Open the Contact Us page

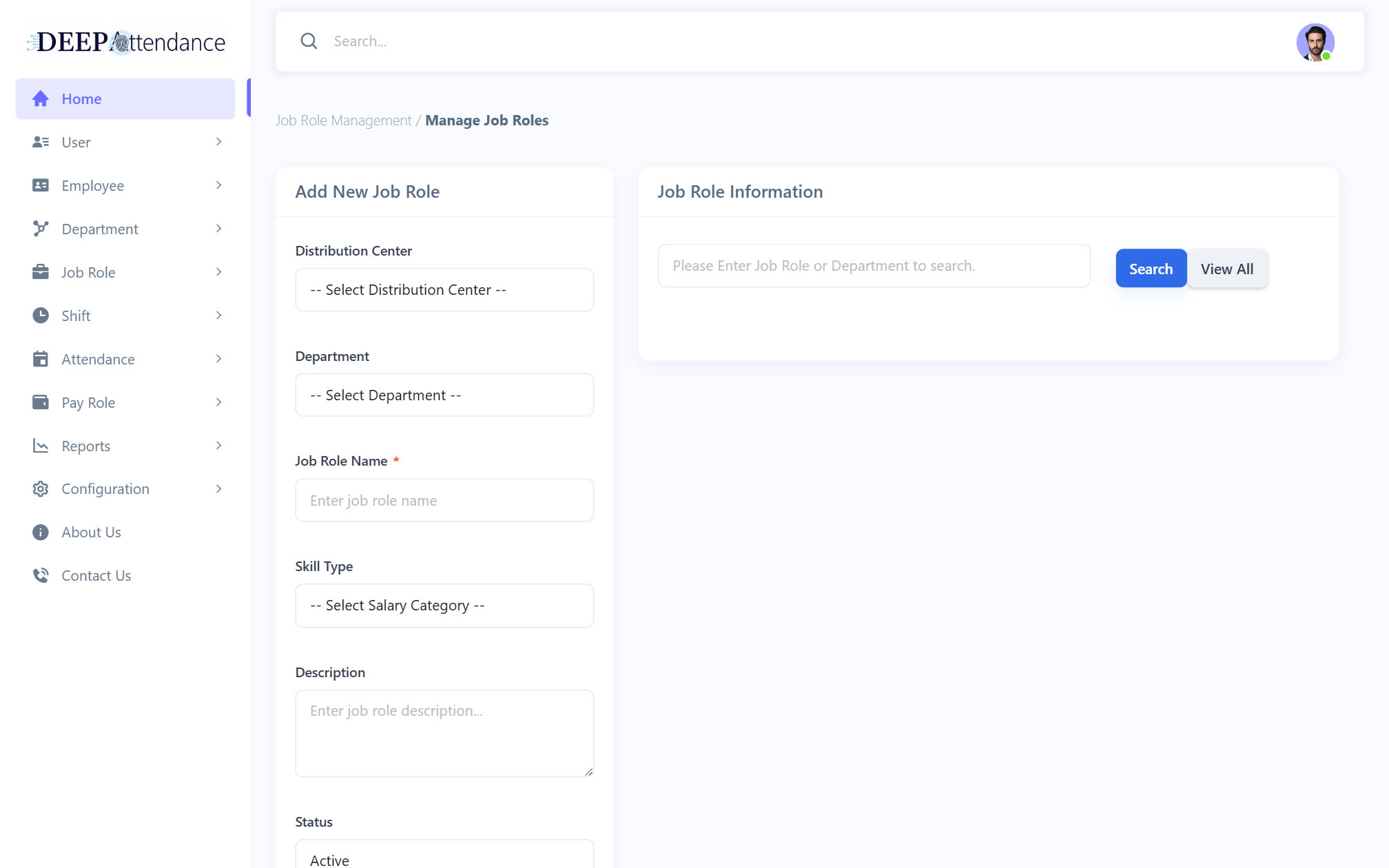pos(125,576)
